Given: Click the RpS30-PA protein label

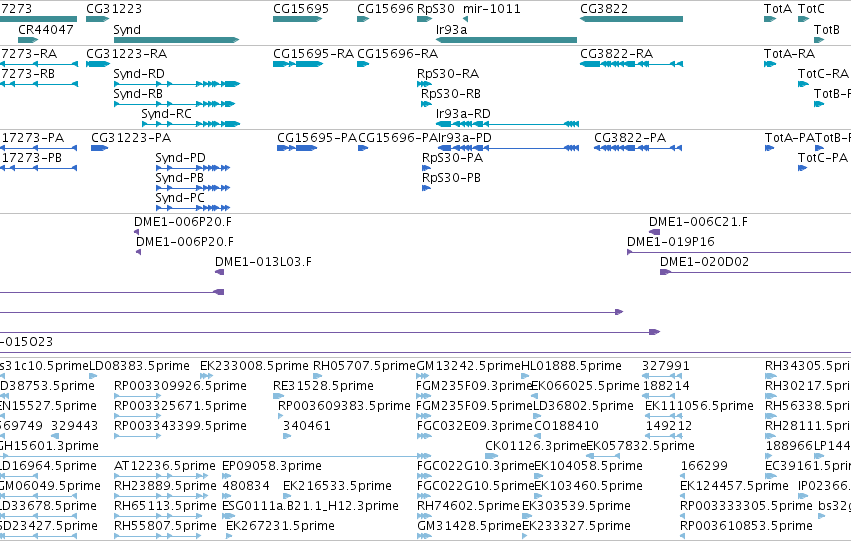Looking at the screenshot, I should [452, 158].
